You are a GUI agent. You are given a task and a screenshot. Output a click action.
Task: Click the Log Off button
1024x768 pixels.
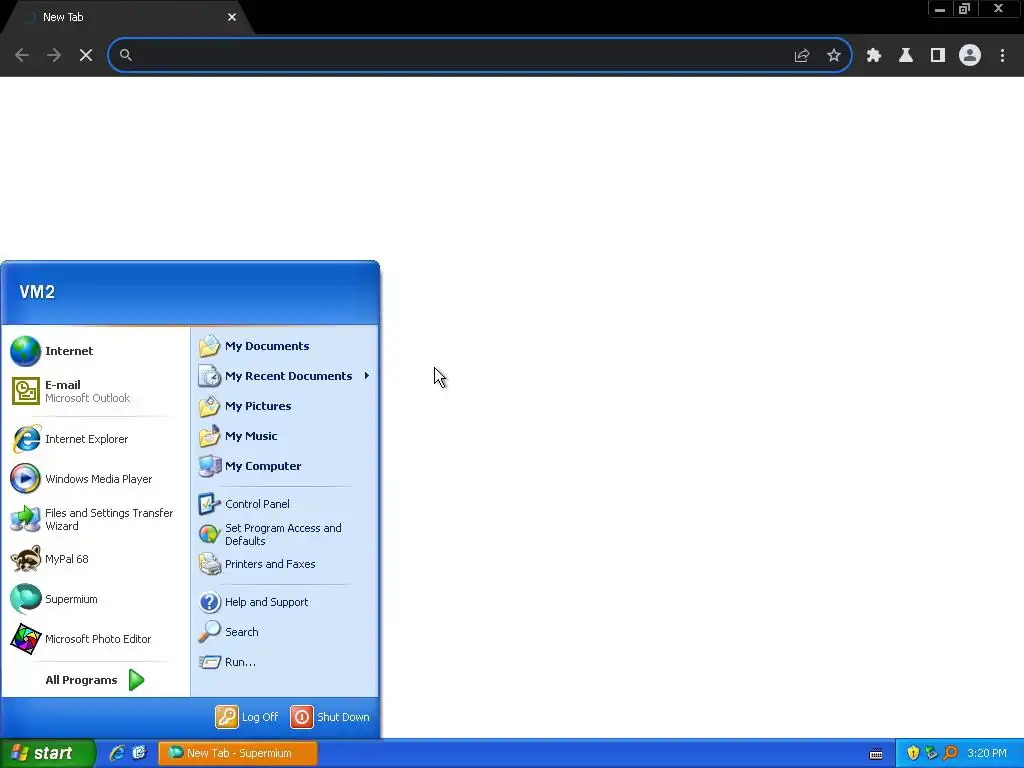248,717
